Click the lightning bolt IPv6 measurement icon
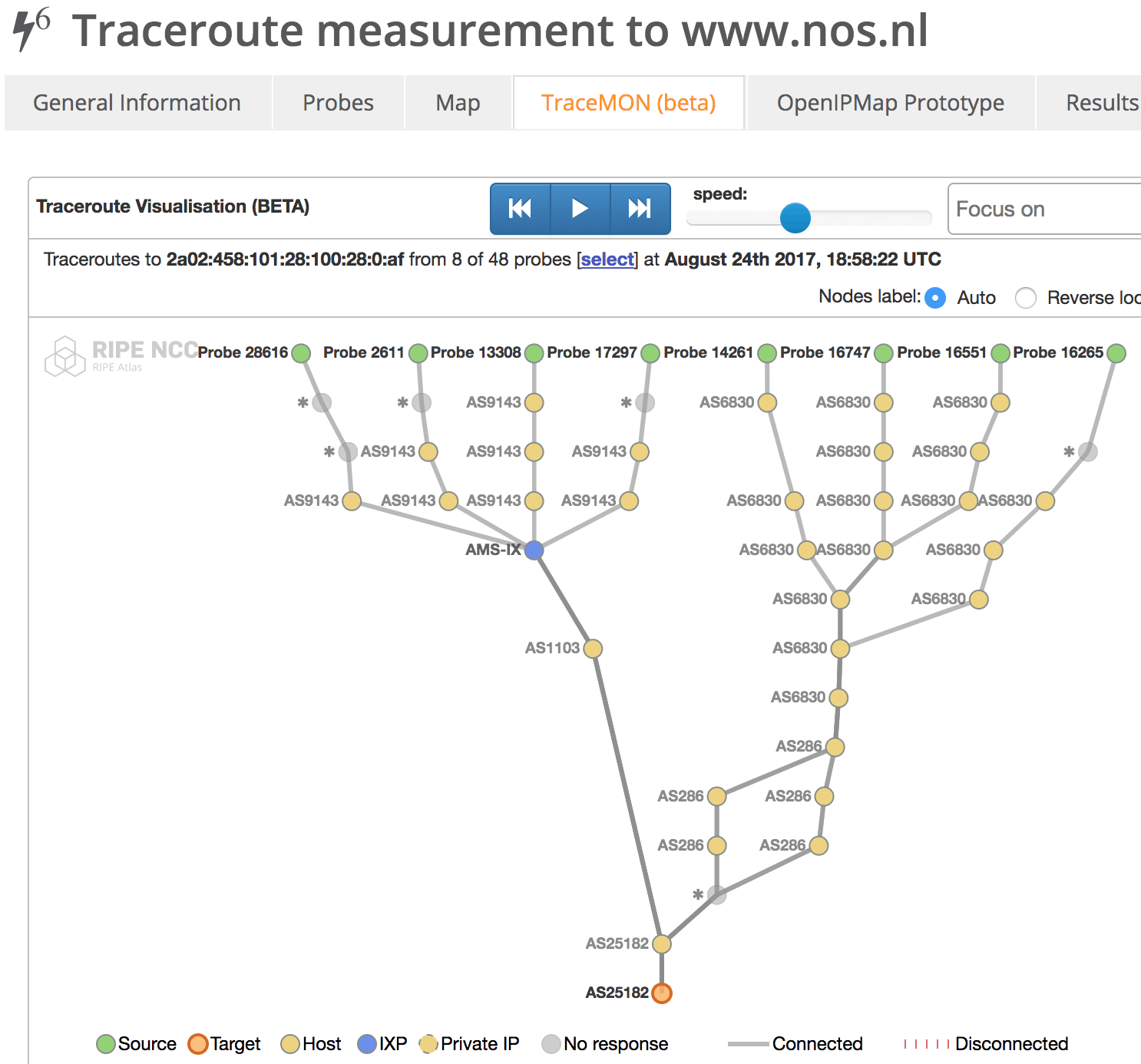This screenshot has width=1141, height=1064. [x=31, y=29]
